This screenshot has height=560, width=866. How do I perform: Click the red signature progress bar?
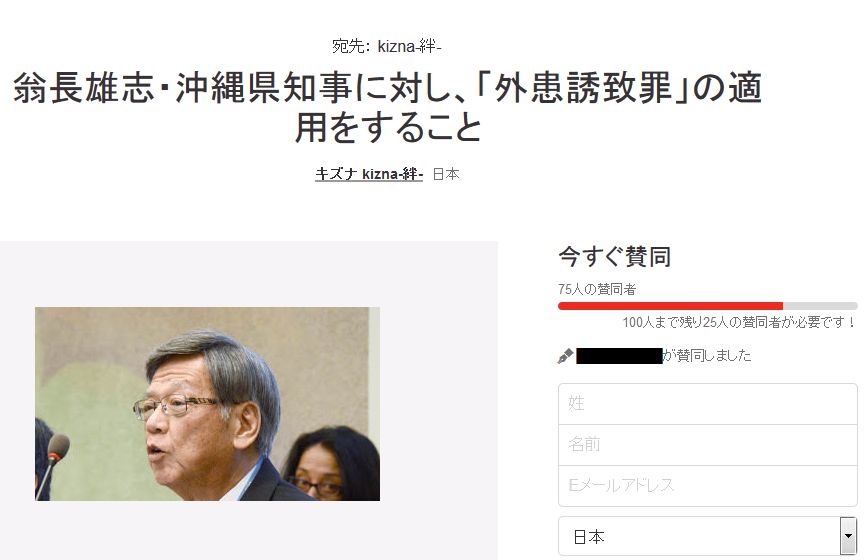670,306
